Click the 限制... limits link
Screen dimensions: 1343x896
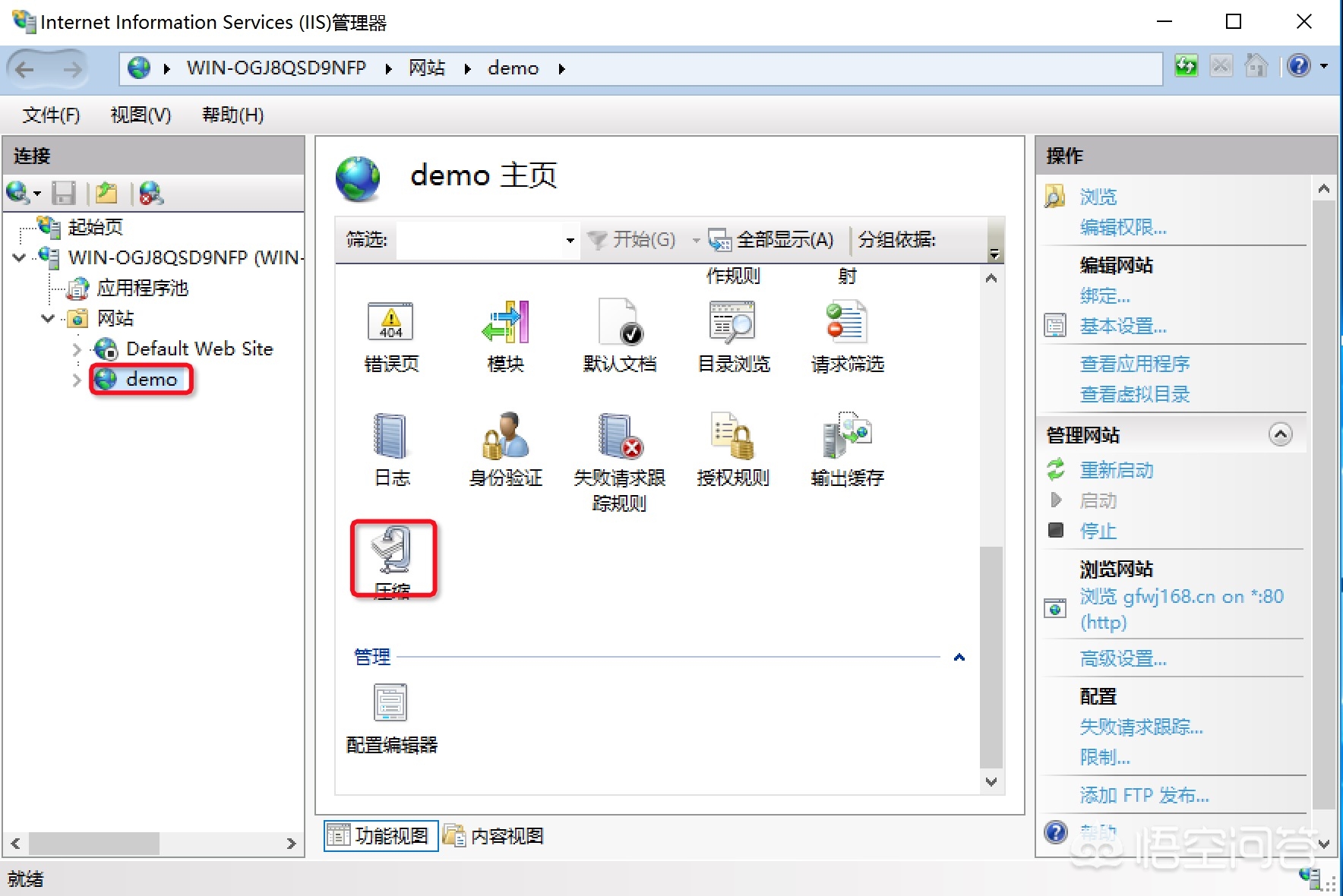(x=1105, y=758)
